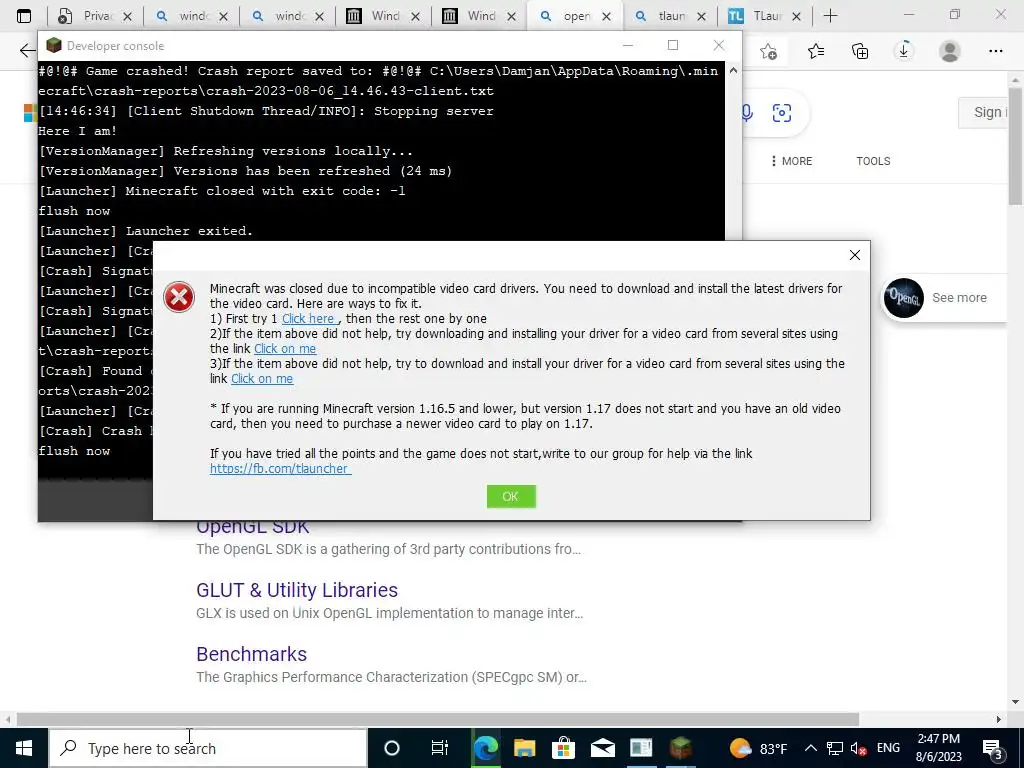Open a new browser tab with plus
This screenshot has width=1024, height=768.
click(830, 16)
